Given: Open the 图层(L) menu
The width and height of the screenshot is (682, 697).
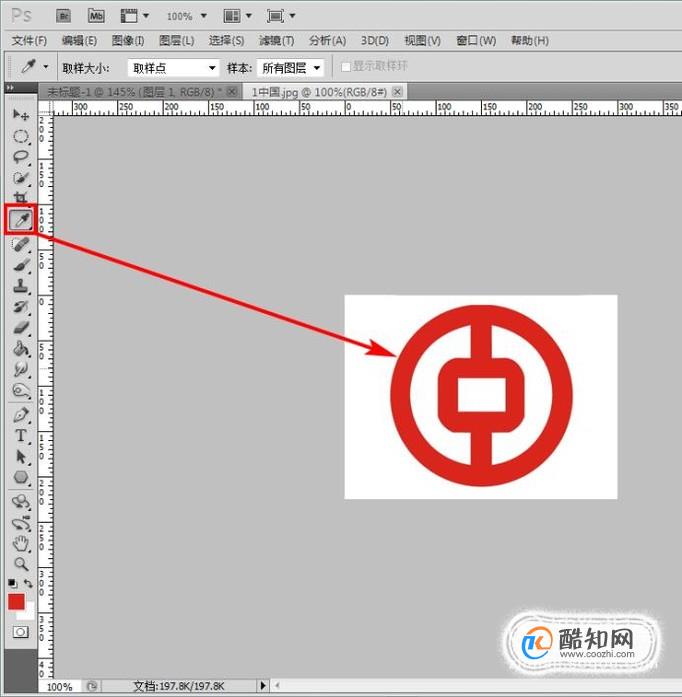Looking at the screenshot, I should click(177, 41).
